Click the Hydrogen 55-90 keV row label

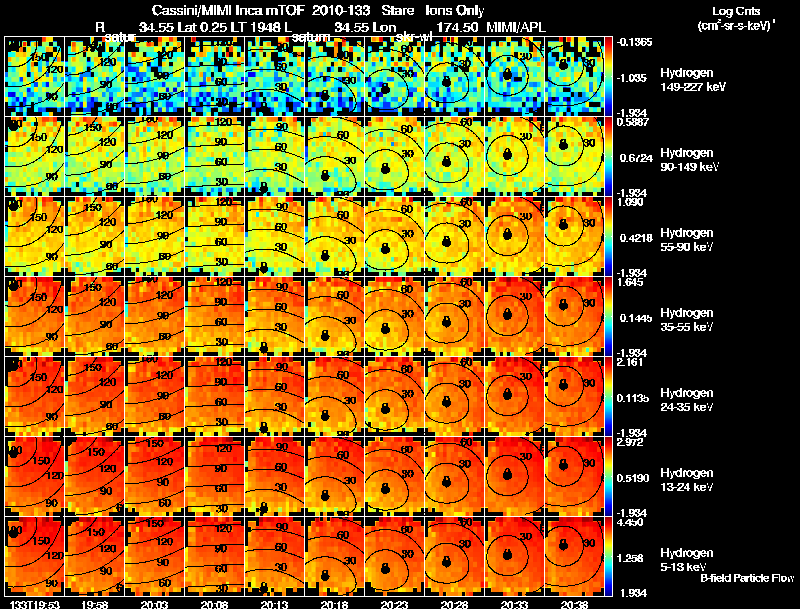(x=687, y=240)
